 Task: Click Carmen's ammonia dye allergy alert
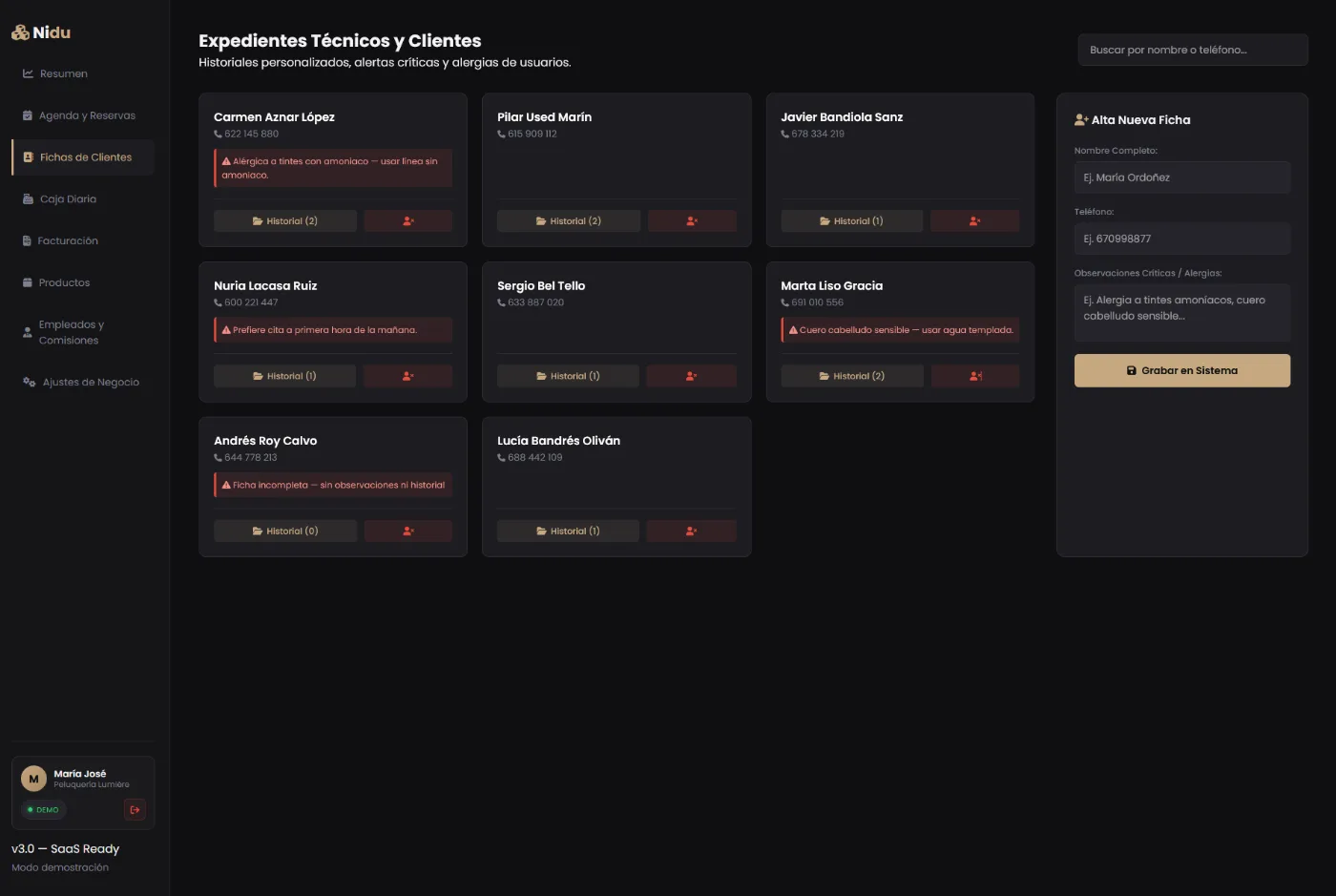pos(333,168)
